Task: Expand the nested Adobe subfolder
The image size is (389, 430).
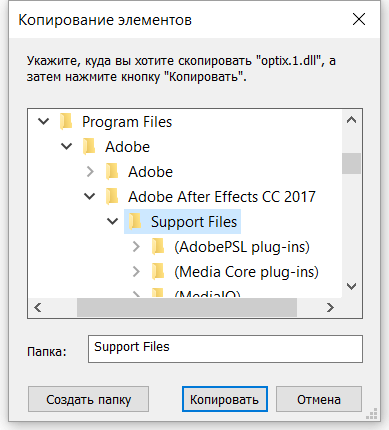Action: 90,172
